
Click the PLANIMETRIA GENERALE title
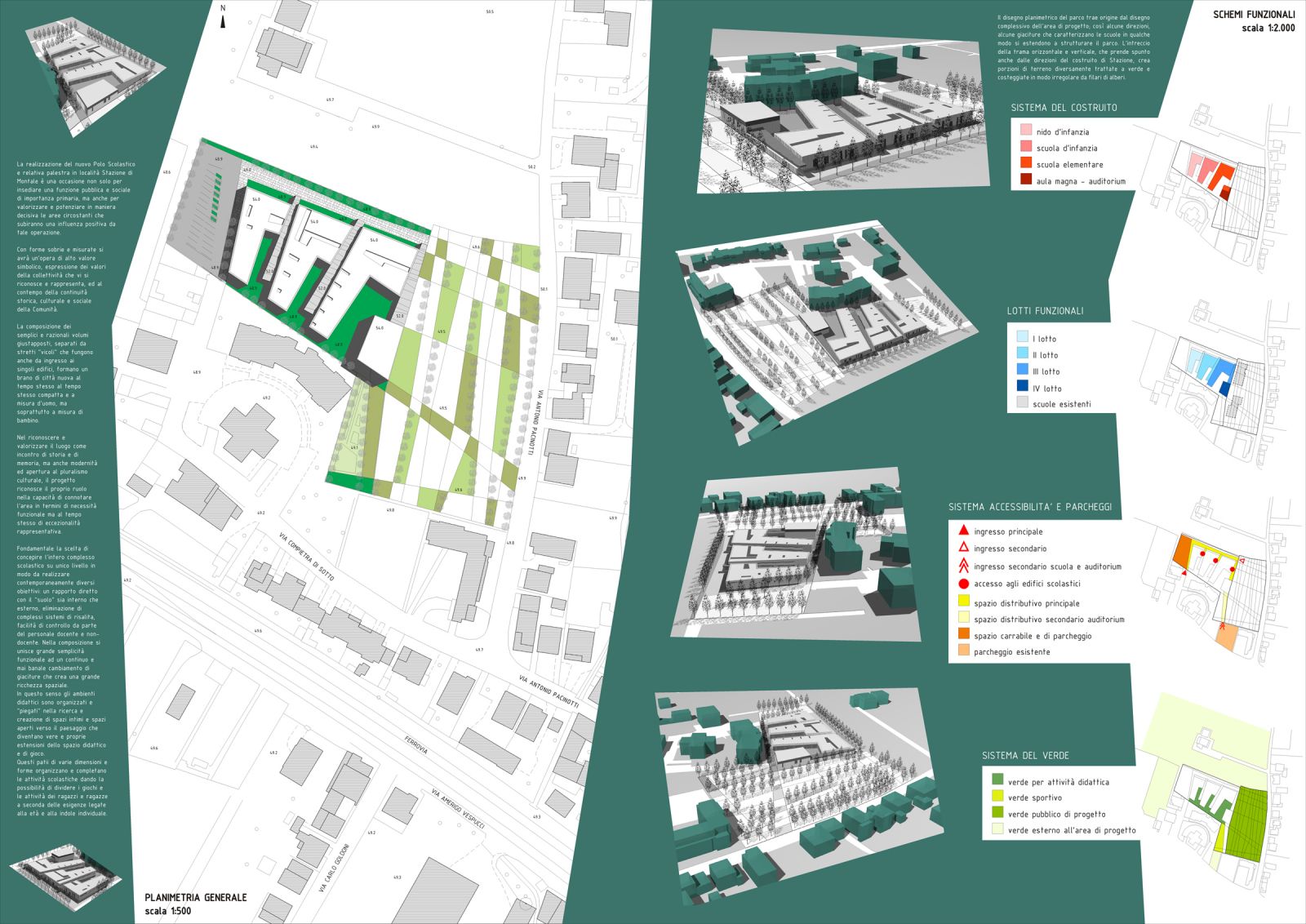click(195, 897)
